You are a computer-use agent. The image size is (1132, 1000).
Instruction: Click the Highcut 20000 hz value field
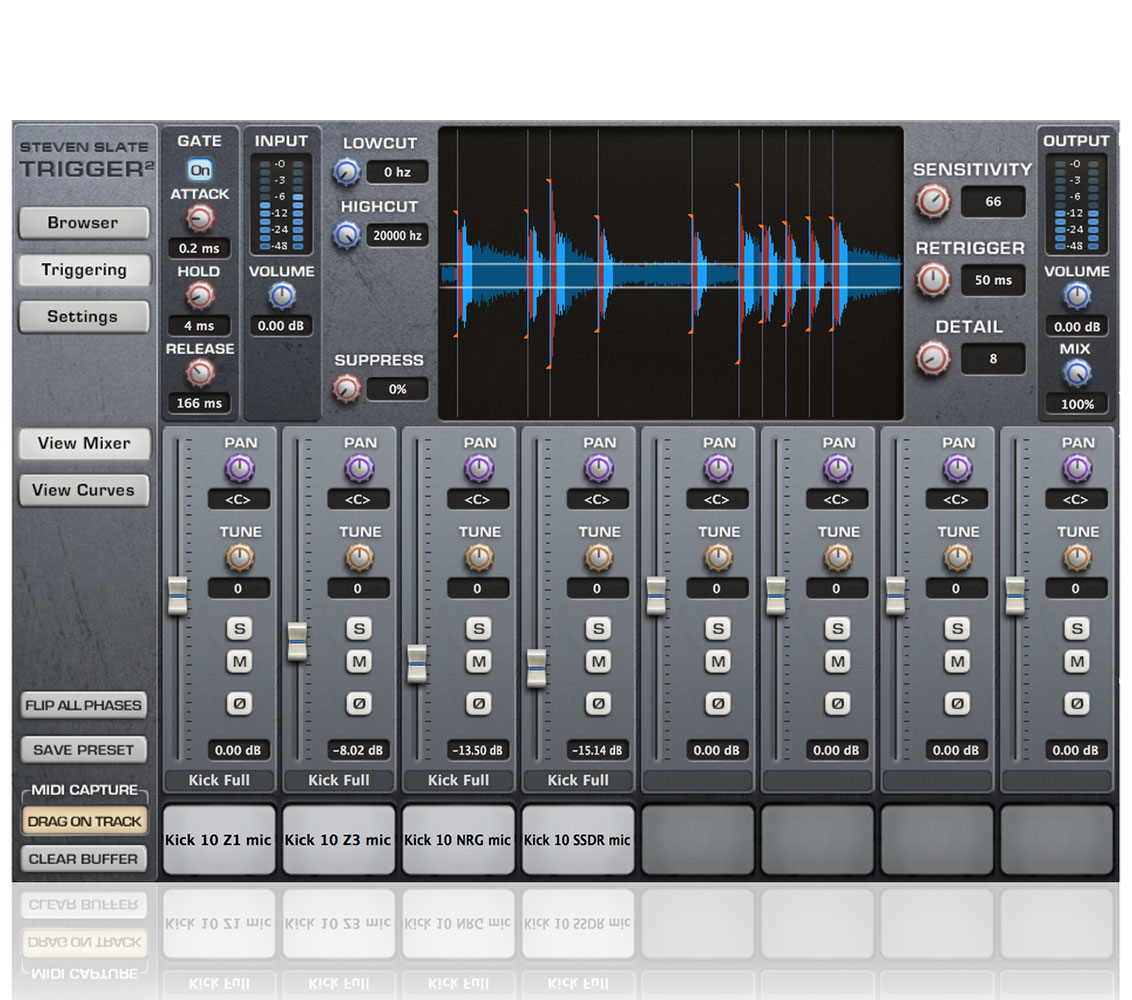click(397, 235)
